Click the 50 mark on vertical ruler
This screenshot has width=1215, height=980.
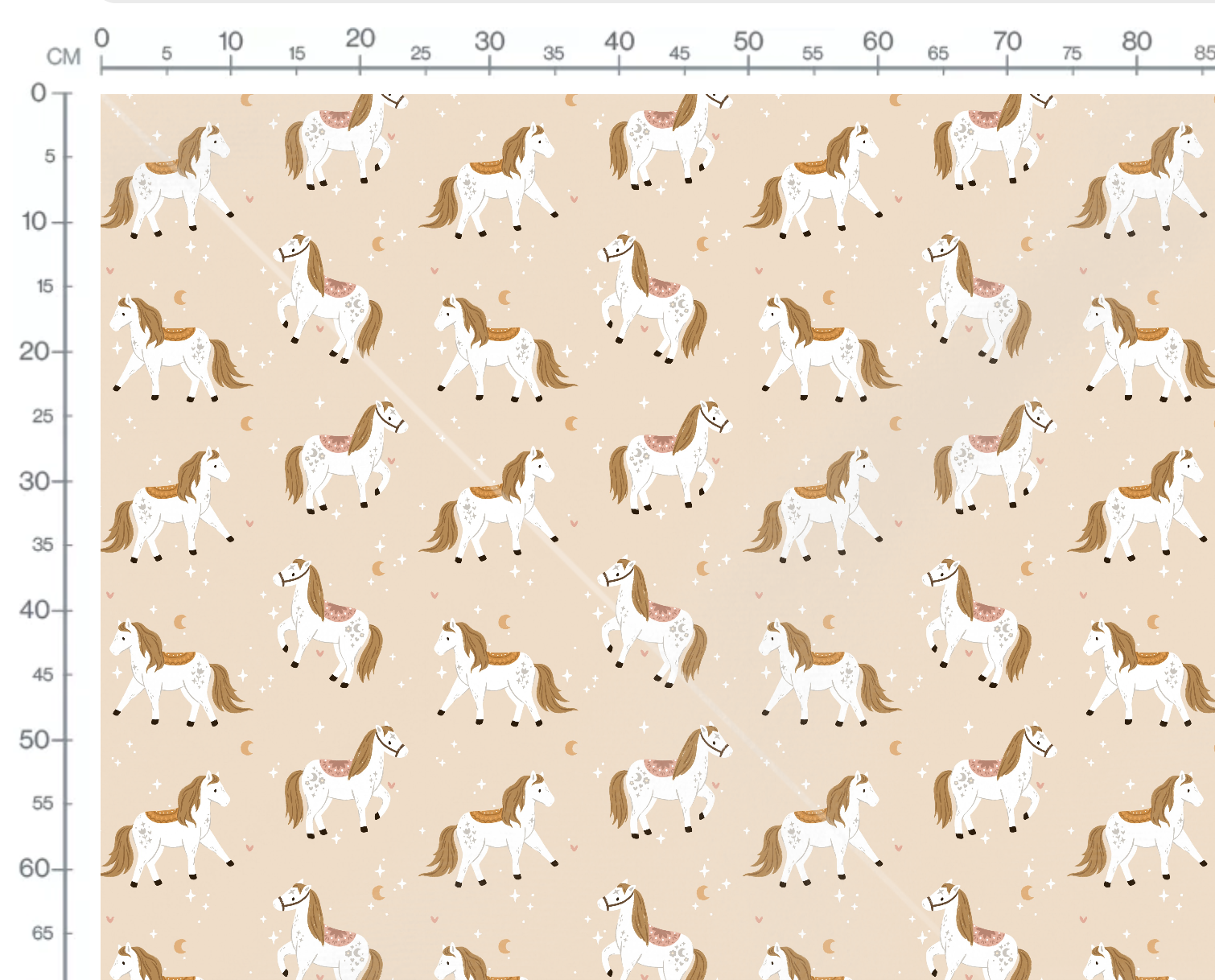pos(35,739)
